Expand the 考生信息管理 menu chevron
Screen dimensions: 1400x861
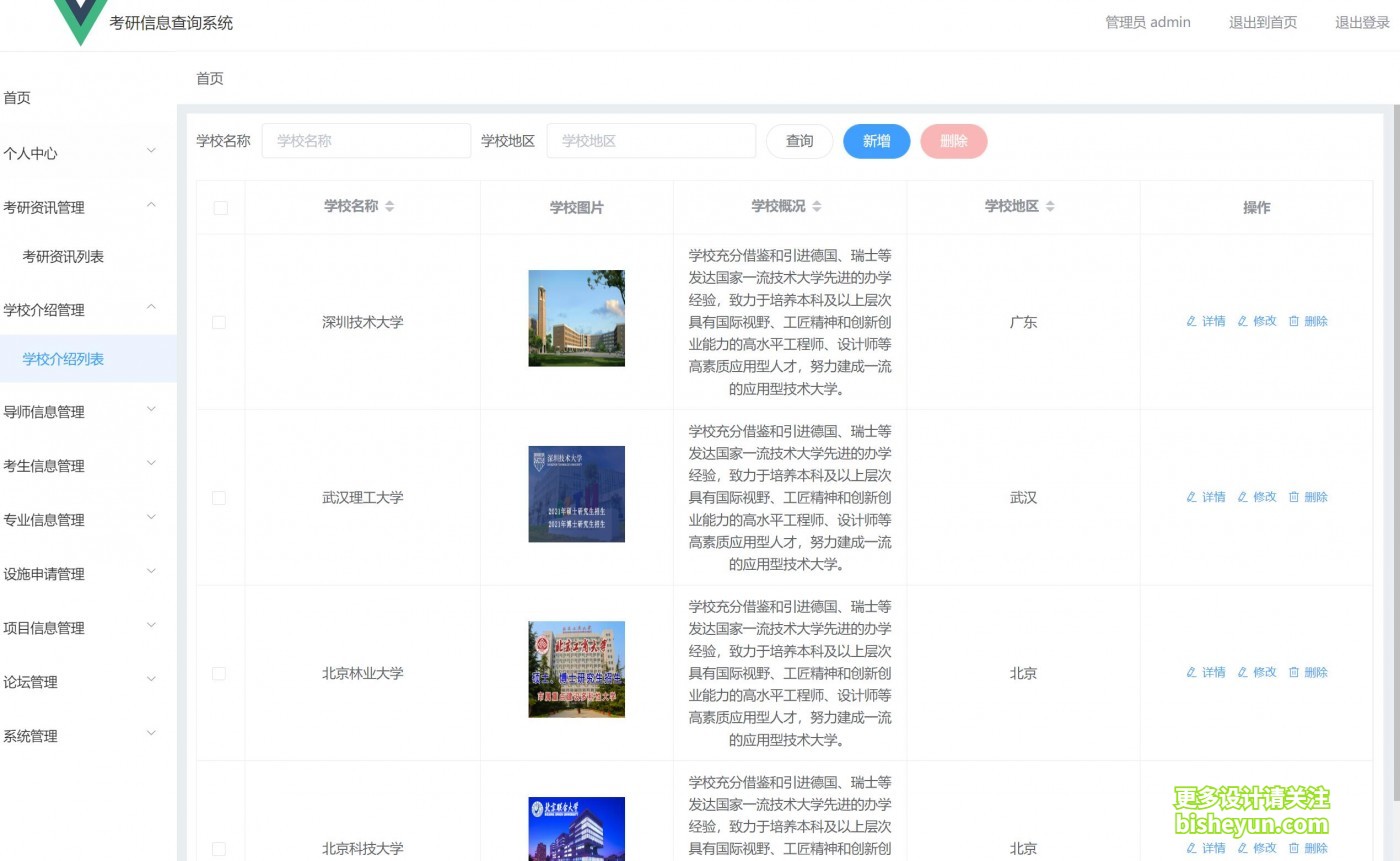[x=151, y=463]
